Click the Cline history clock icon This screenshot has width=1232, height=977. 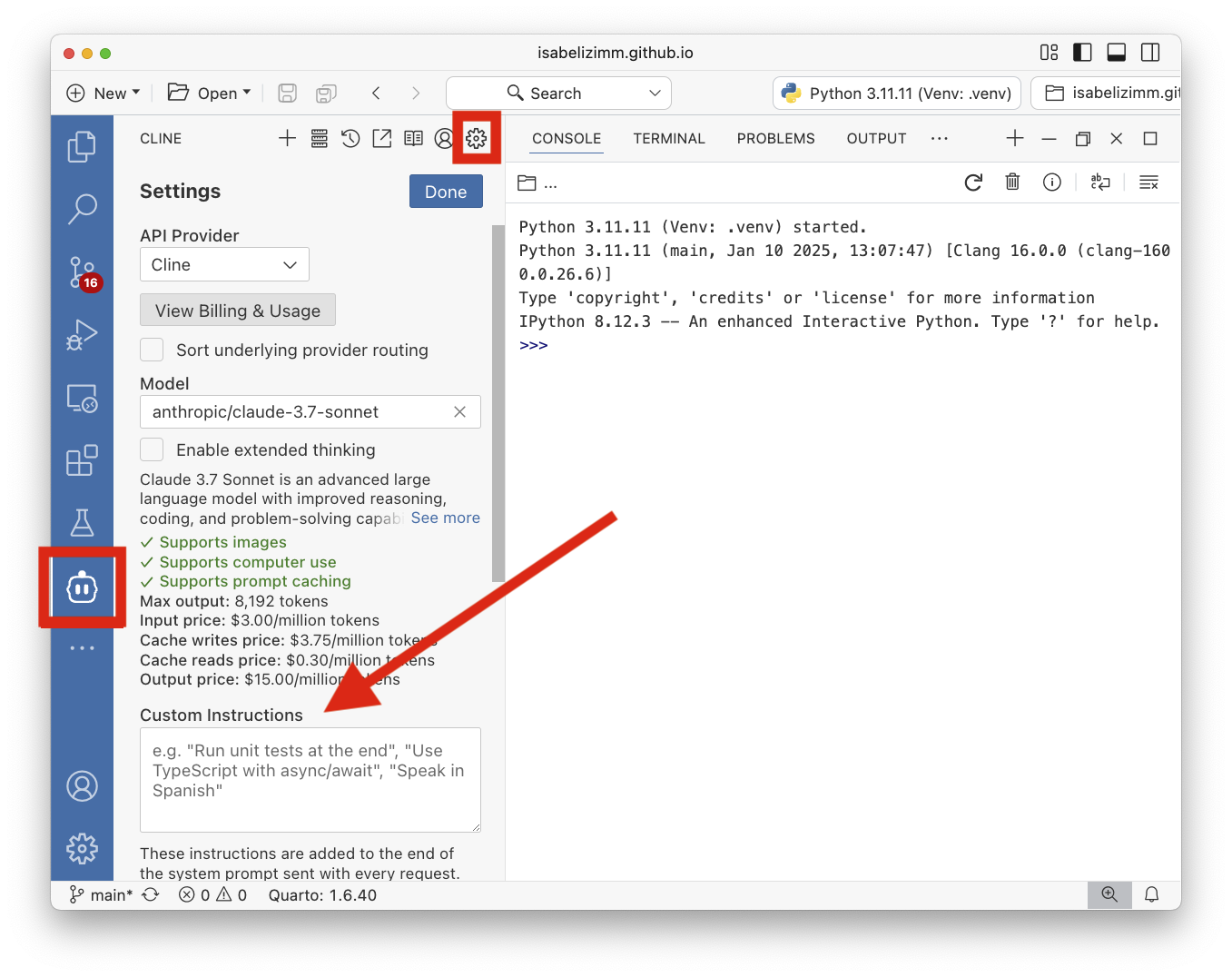click(x=350, y=138)
